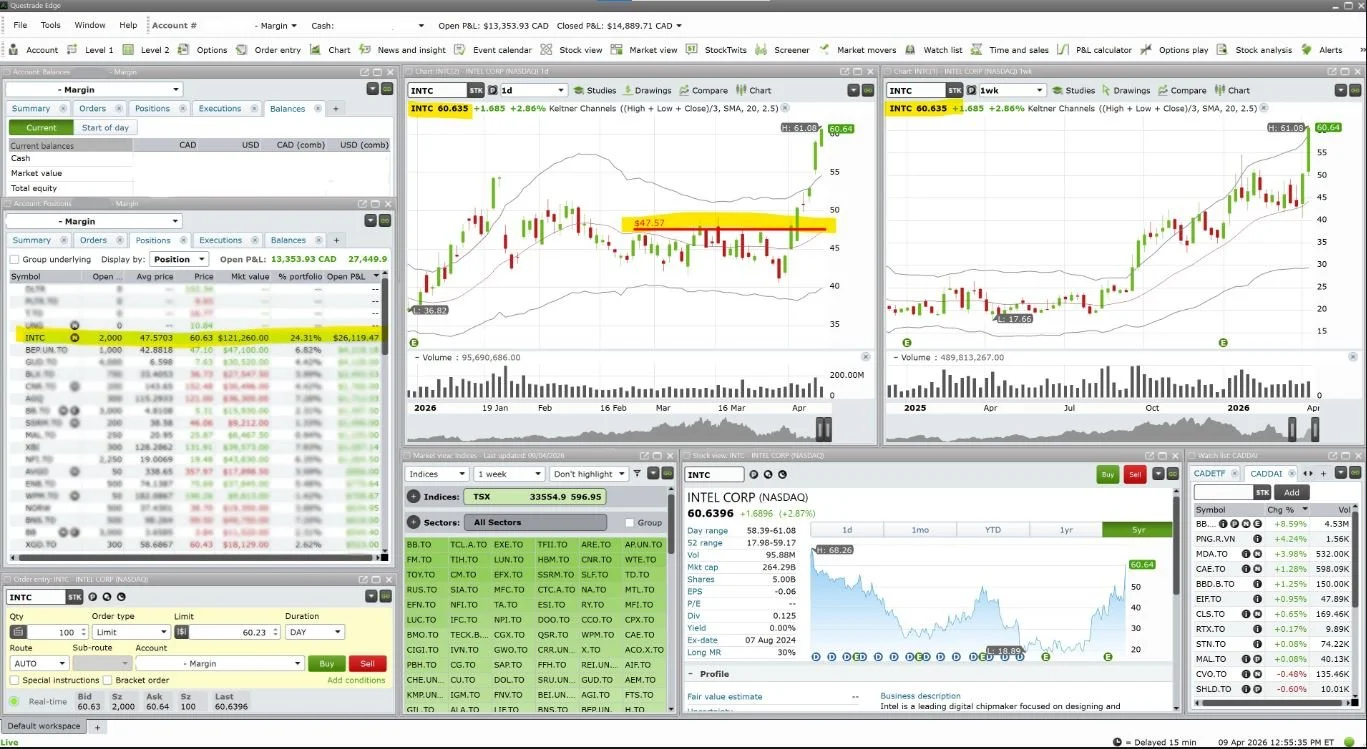Open Market movers from the toolbar
Viewport: 1367px width, 749px height.
pos(857,50)
